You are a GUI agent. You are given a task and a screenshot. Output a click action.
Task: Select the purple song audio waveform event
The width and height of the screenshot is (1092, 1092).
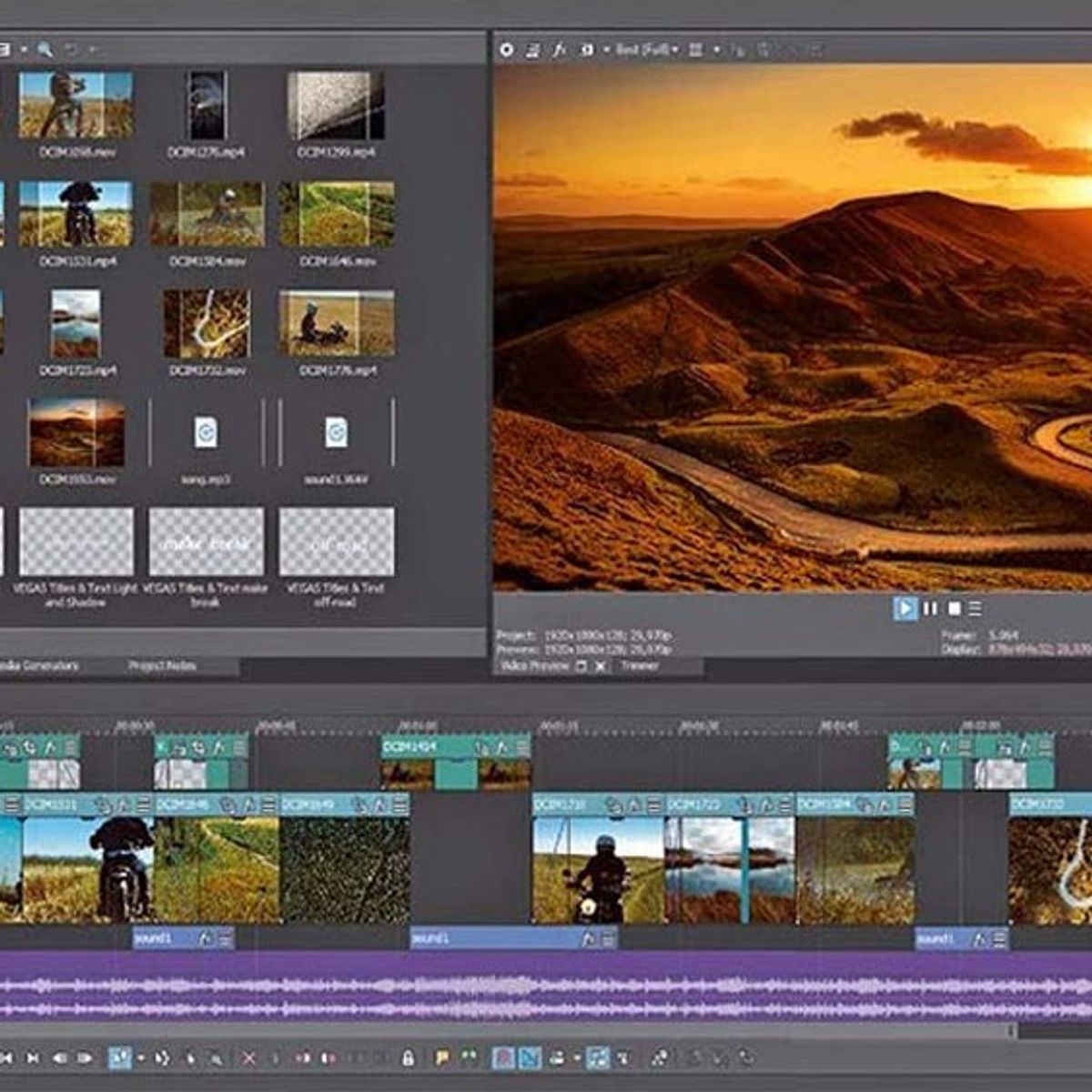tap(546, 986)
